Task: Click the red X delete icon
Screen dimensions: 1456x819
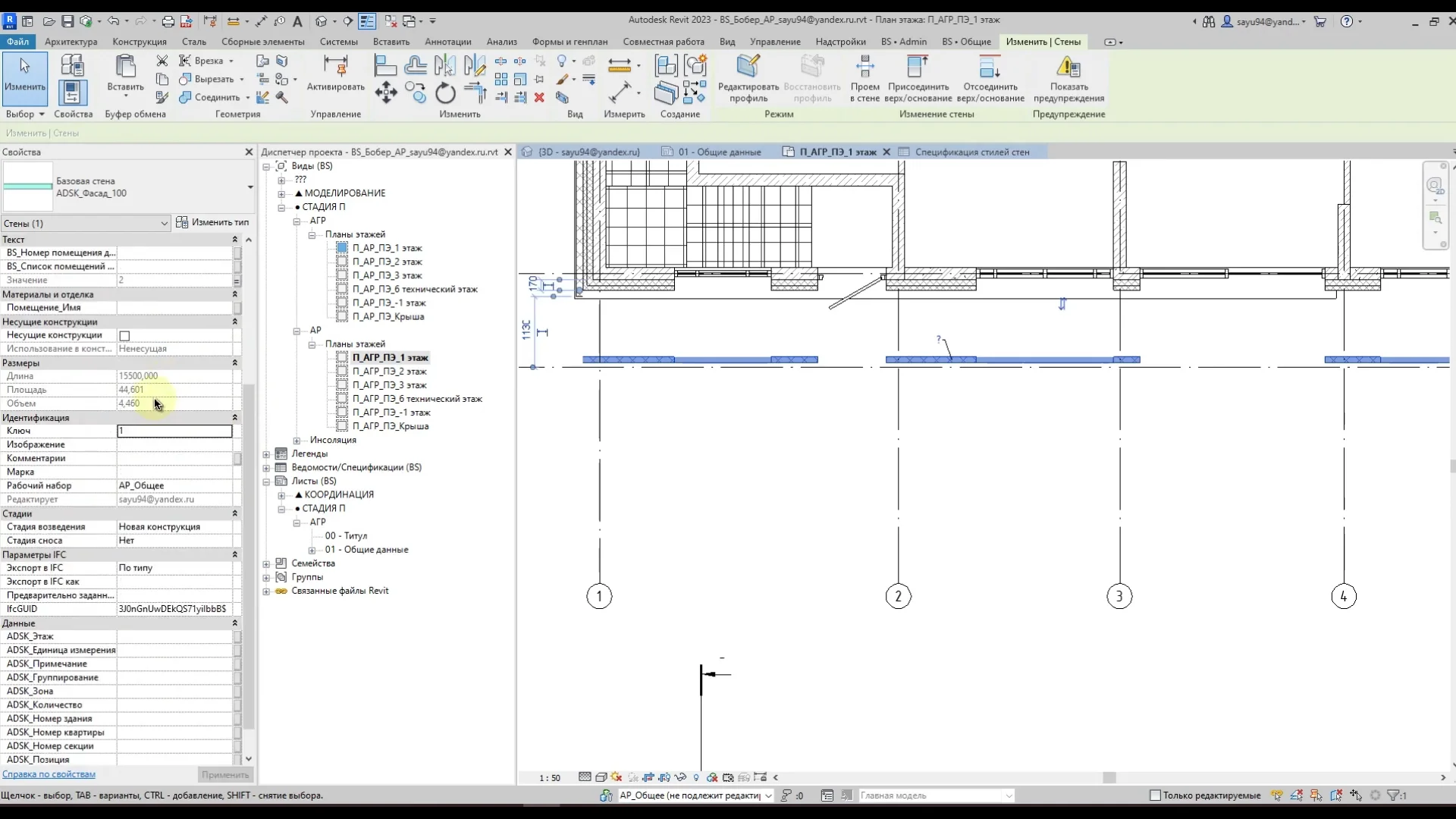Action: point(539,97)
